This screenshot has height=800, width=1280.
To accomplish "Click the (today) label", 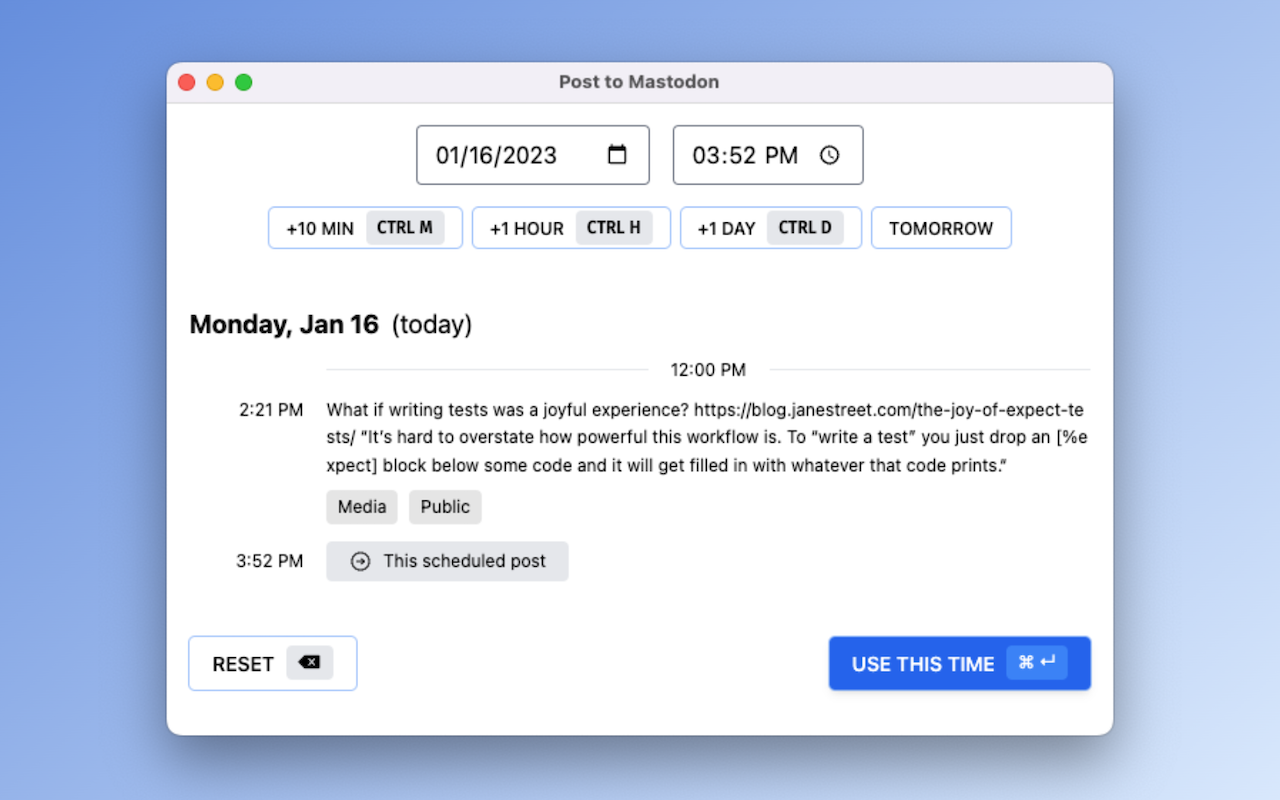I will click(432, 324).
